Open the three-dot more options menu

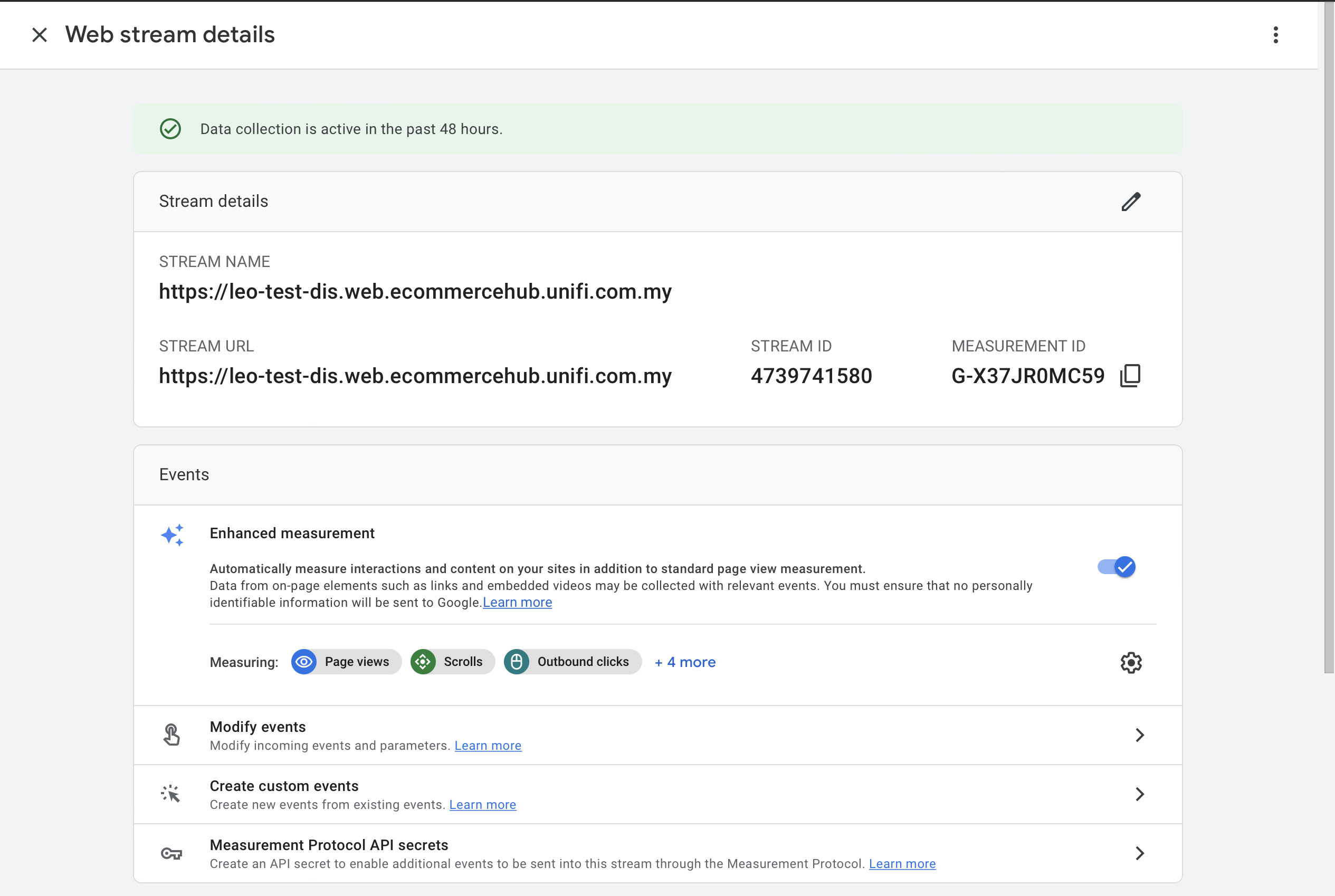[1275, 35]
